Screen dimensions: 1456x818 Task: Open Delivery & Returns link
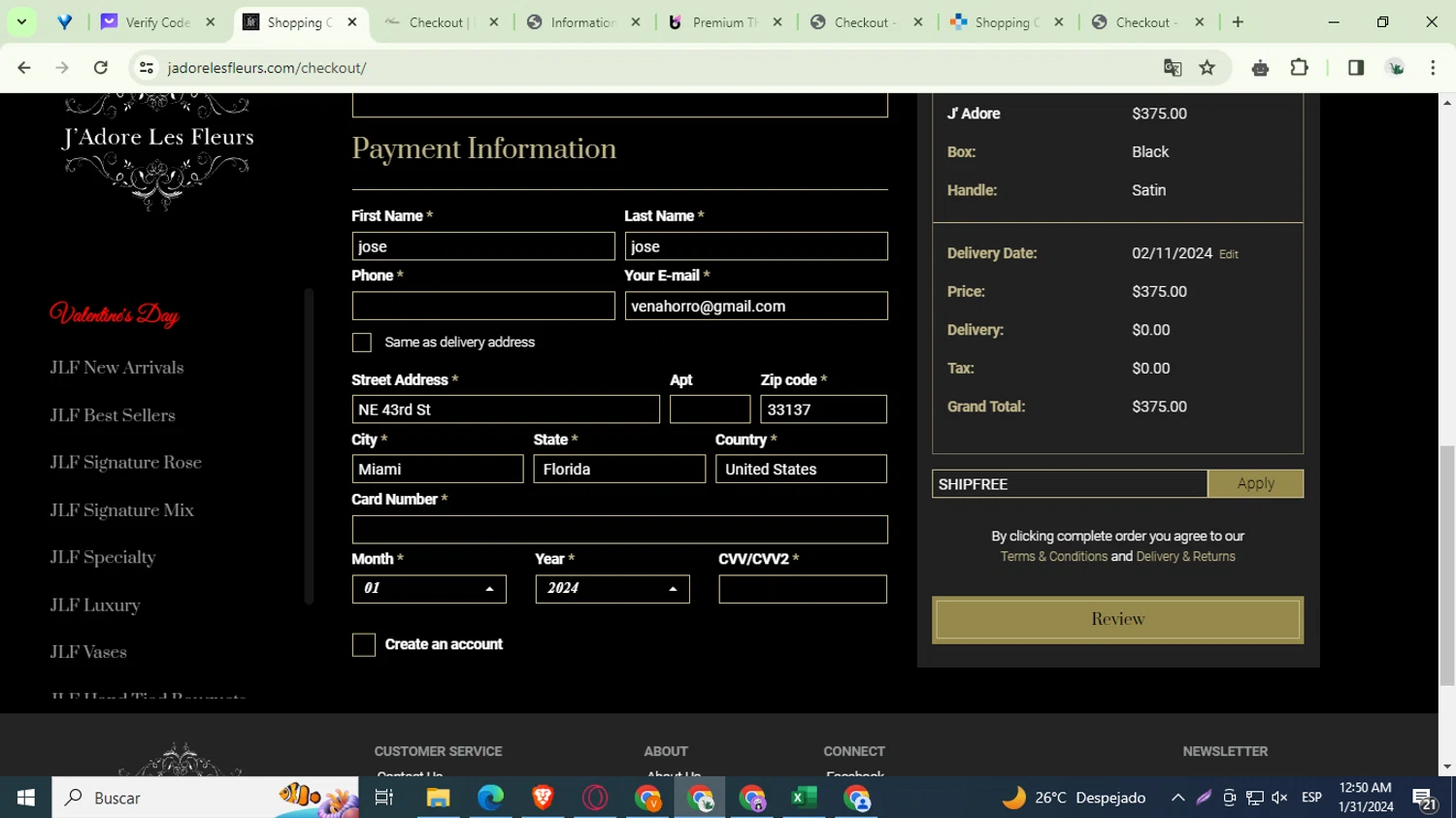[1185, 557]
